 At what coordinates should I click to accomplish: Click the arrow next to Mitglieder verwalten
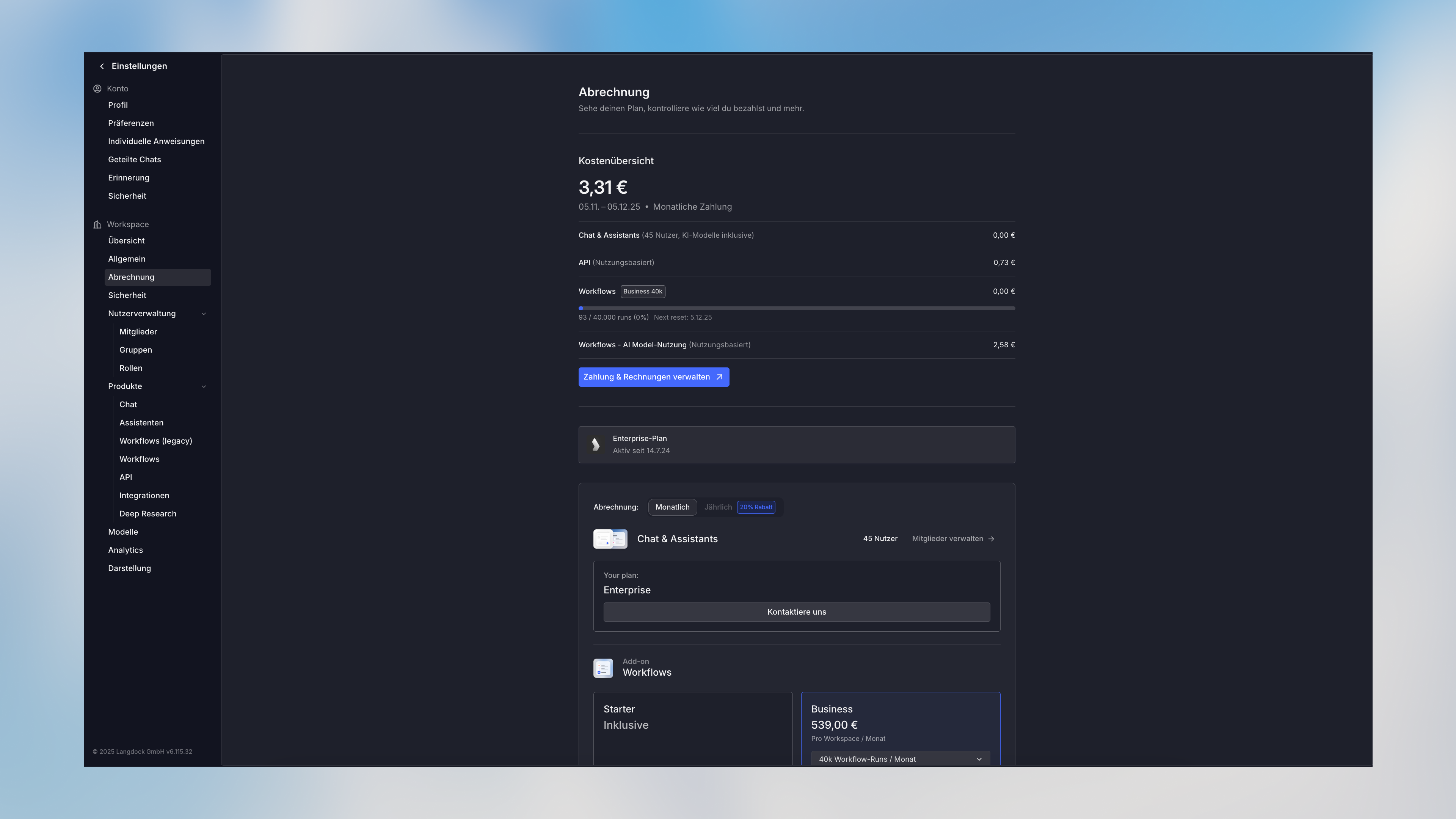click(x=991, y=539)
